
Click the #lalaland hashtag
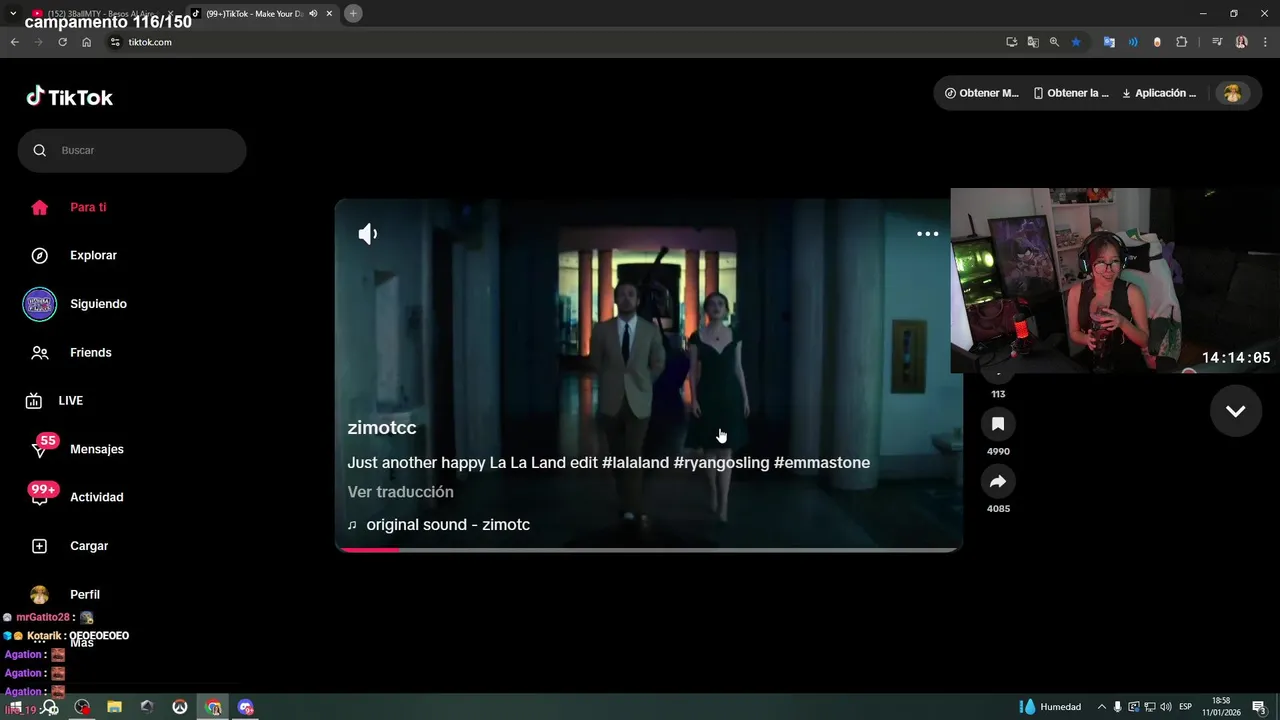[x=635, y=463]
